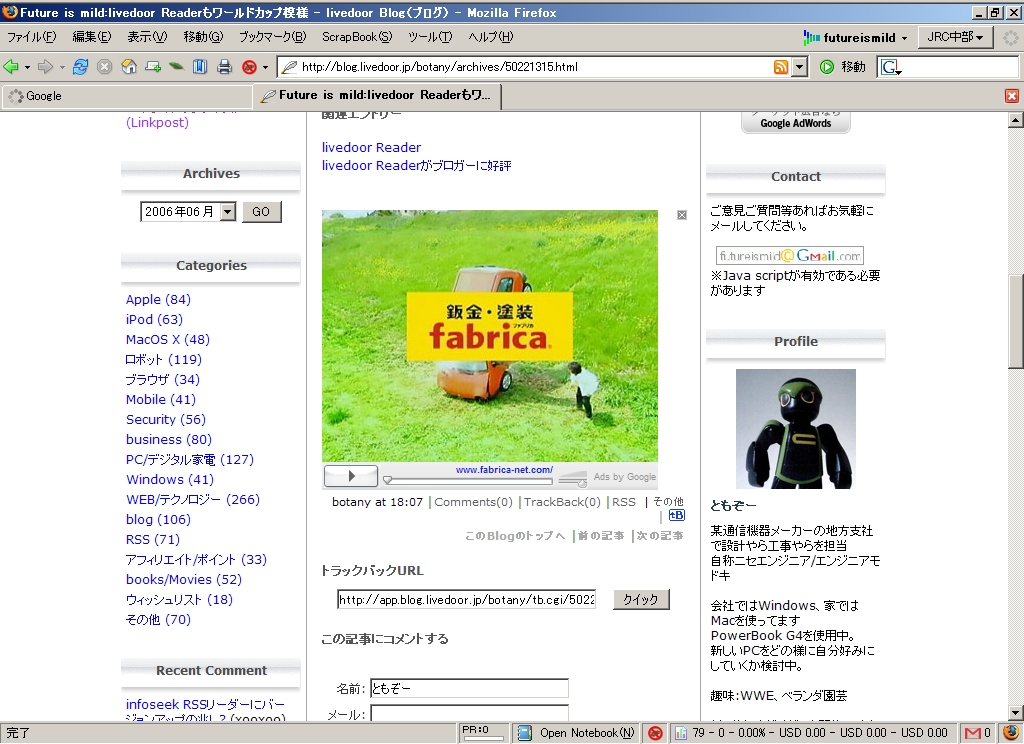Click the grey forward arrow button

[45, 67]
